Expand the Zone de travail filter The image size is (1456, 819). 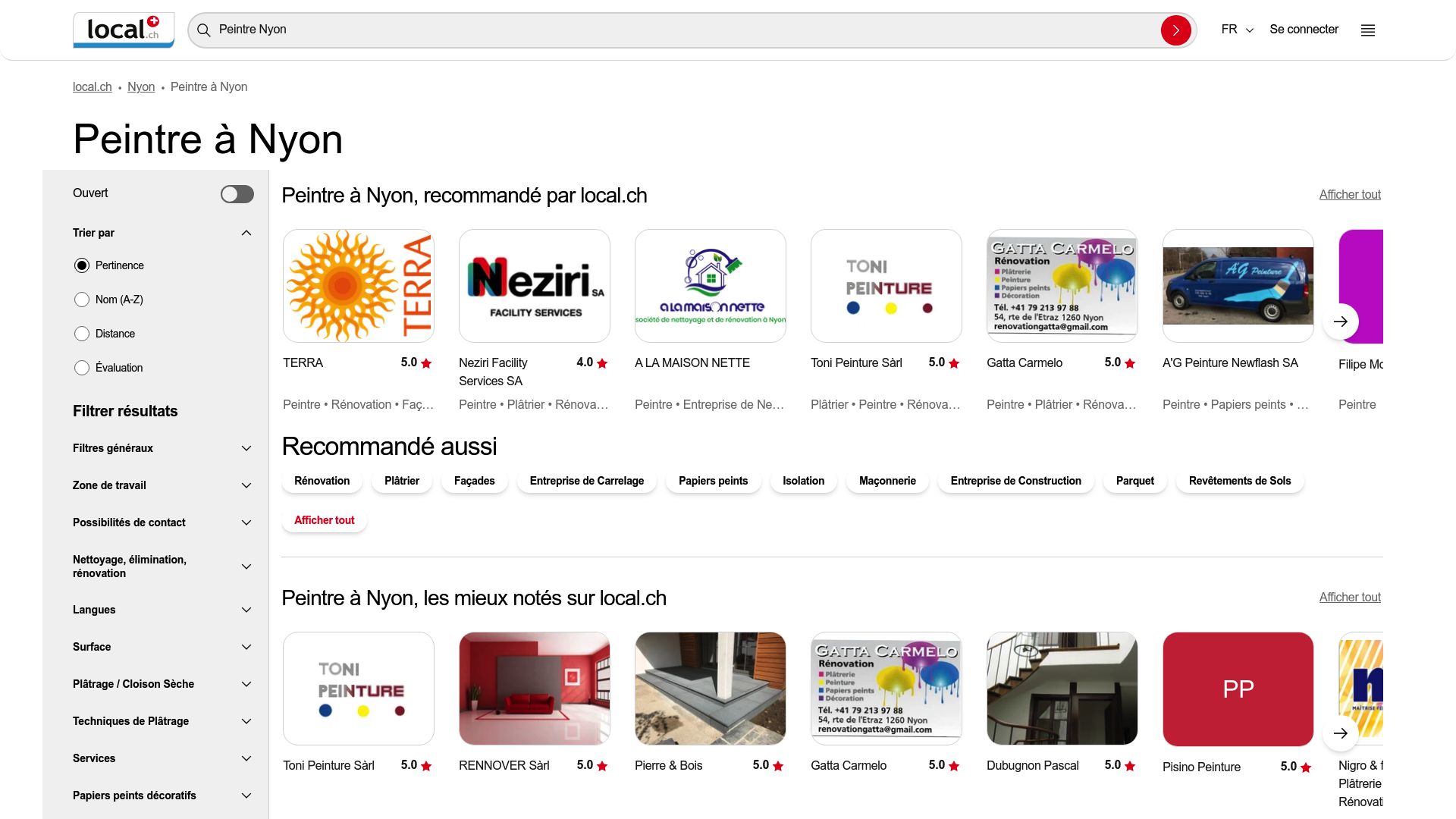(245, 485)
